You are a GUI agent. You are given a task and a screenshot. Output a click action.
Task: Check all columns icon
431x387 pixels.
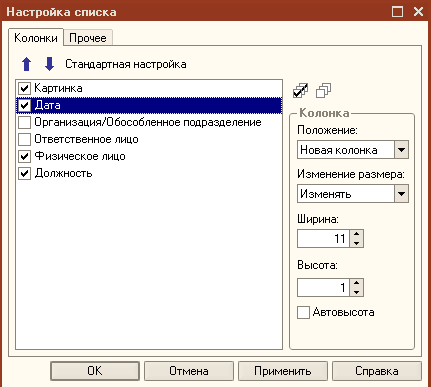[x=300, y=91]
